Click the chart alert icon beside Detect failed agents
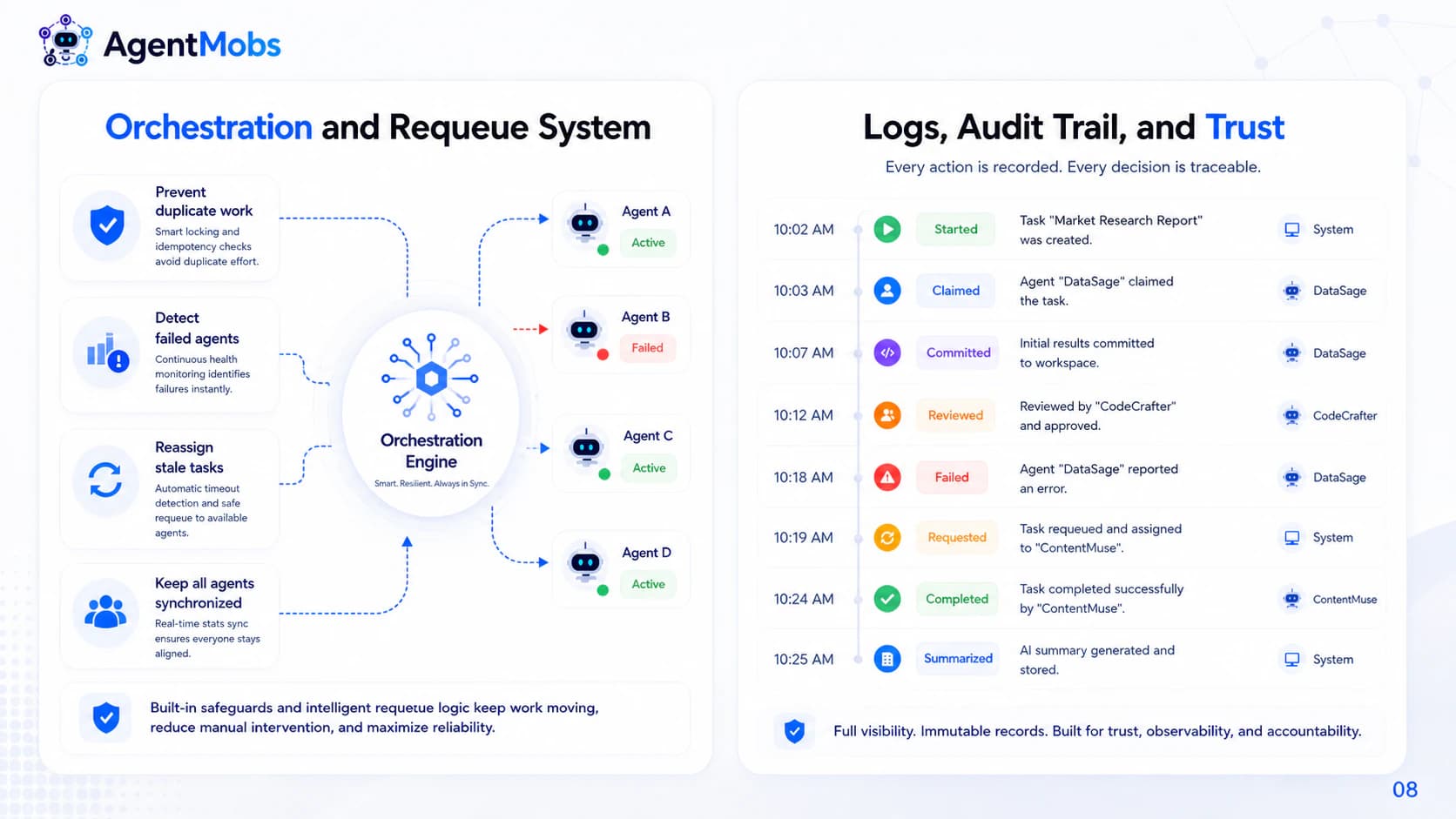The image size is (1456, 819). [107, 352]
